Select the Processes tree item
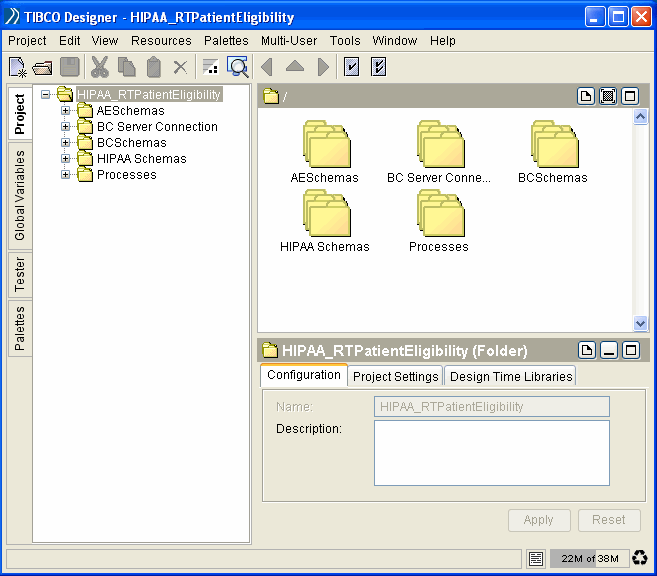Image resolution: width=657 pixels, height=576 pixels. coord(127,175)
